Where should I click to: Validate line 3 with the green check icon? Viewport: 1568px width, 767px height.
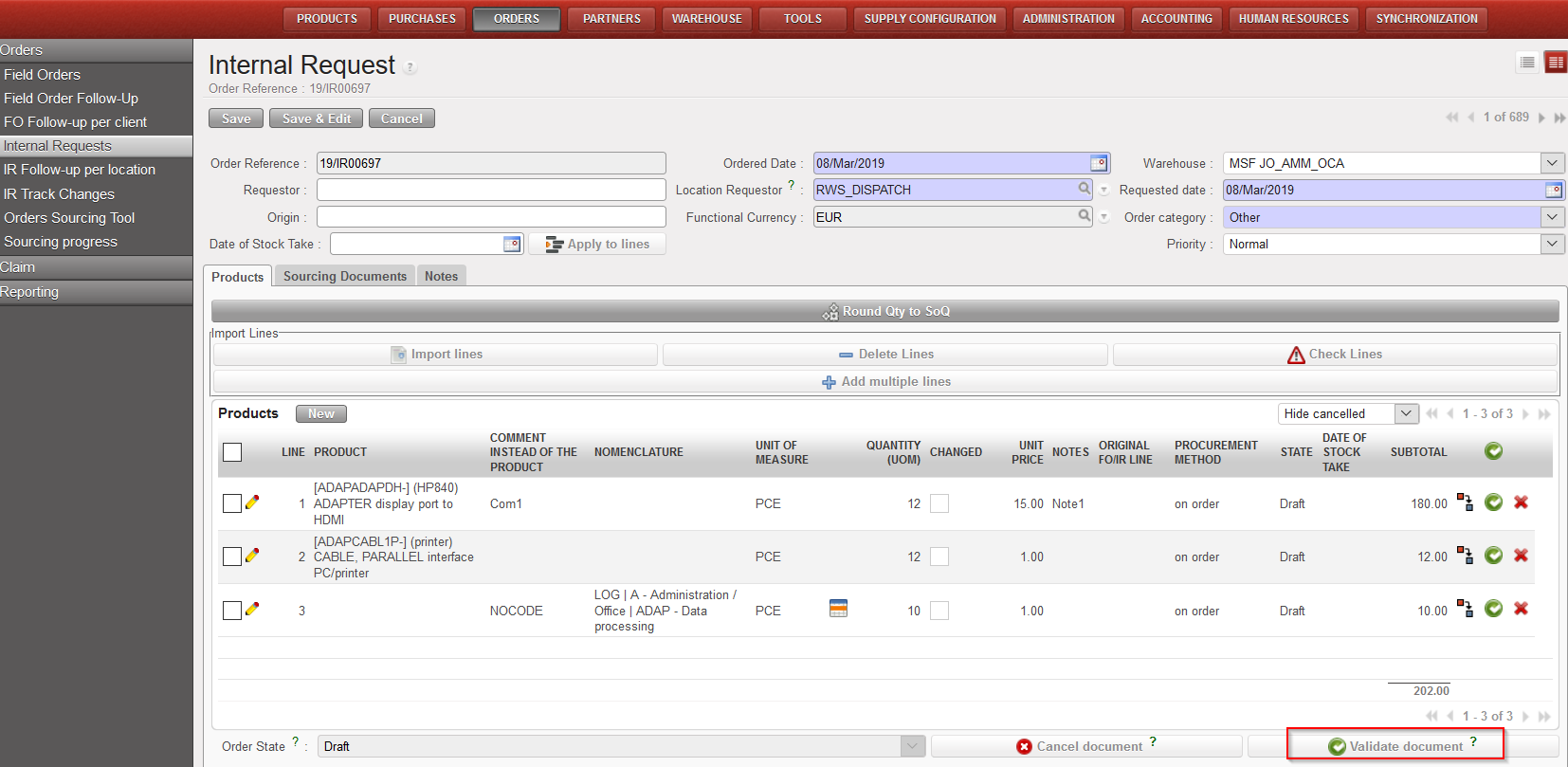1493,609
